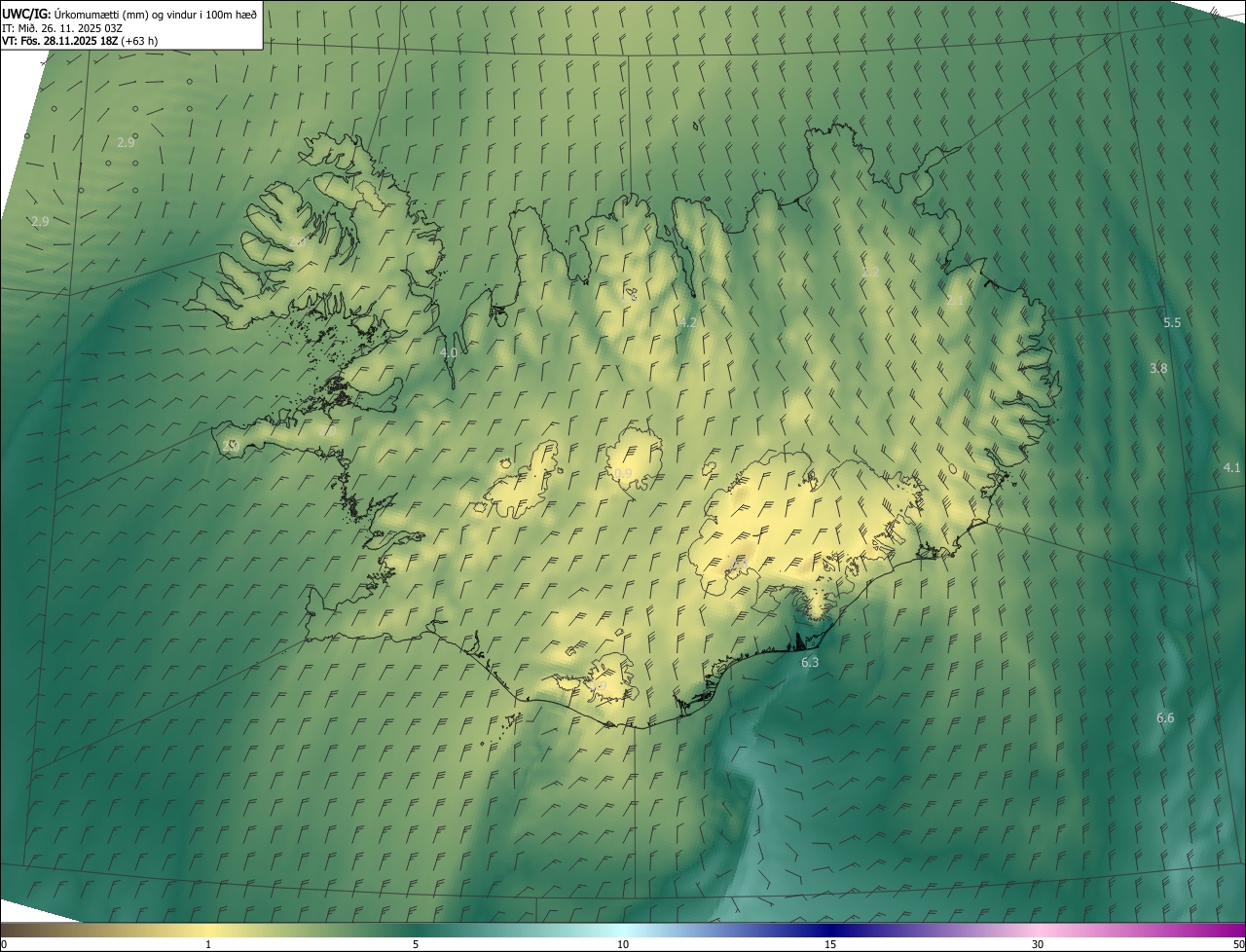Click the '30' tick on the color scale

(1038, 944)
